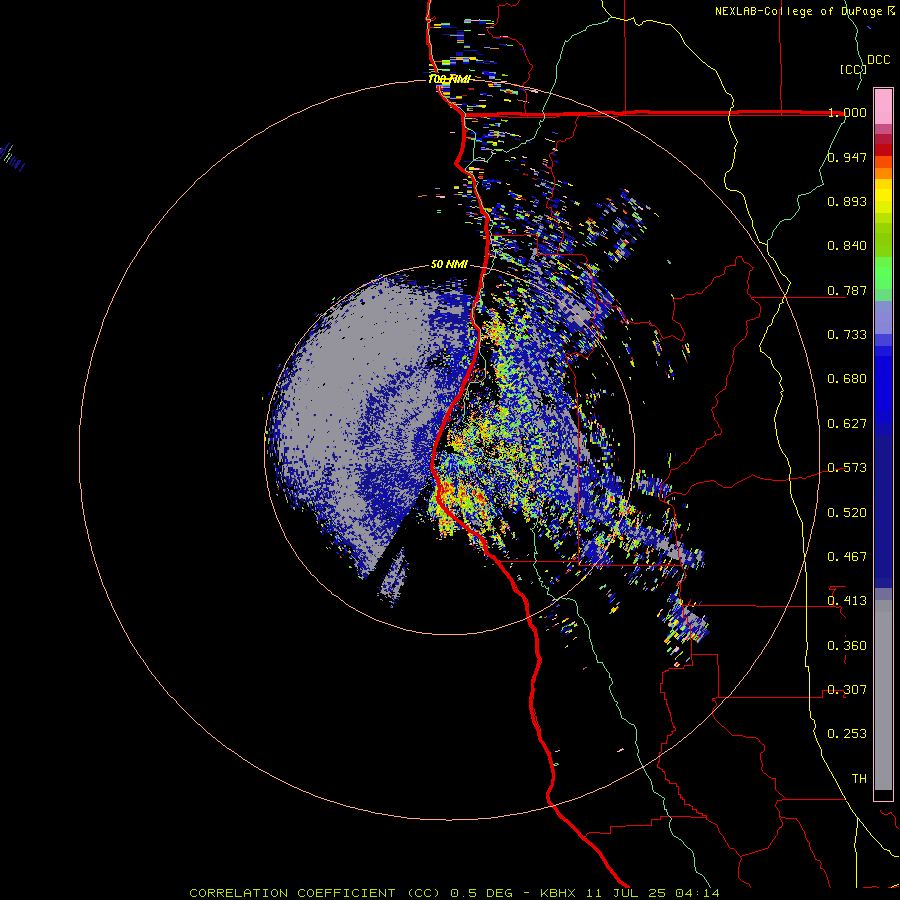This screenshot has width=900, height=900.
Task: Pick the pink segment of the color scale
Action: coord(883,107)
